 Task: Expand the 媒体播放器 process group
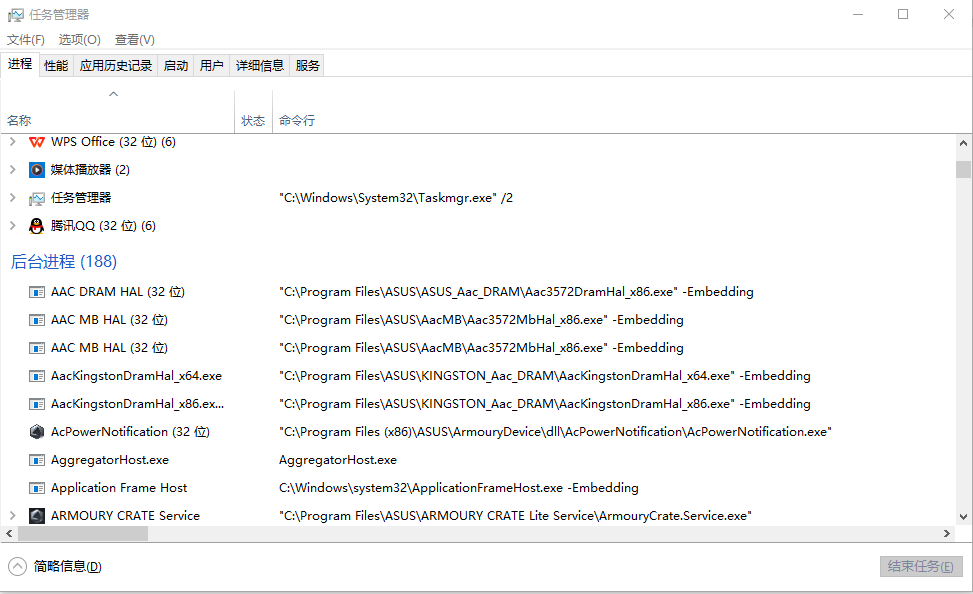click(x=12, y=170)
